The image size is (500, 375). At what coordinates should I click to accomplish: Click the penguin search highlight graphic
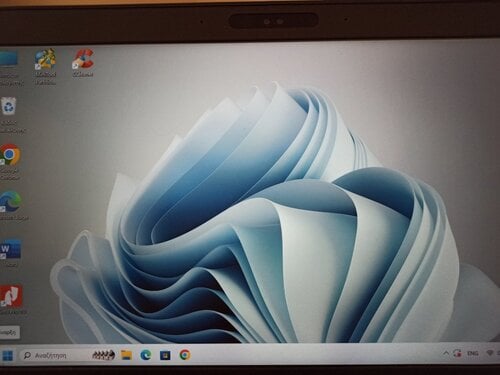click(x=104, y=355)
